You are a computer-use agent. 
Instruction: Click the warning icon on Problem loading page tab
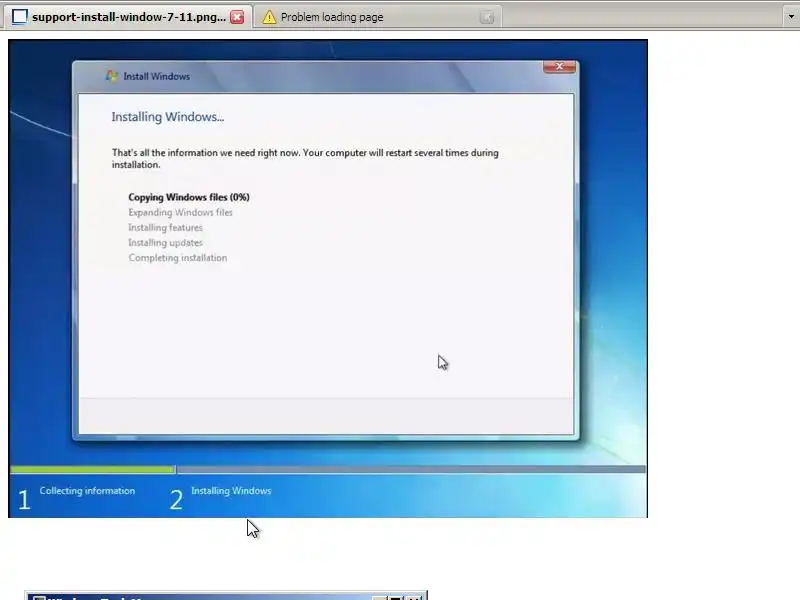(x=269, y=17)
